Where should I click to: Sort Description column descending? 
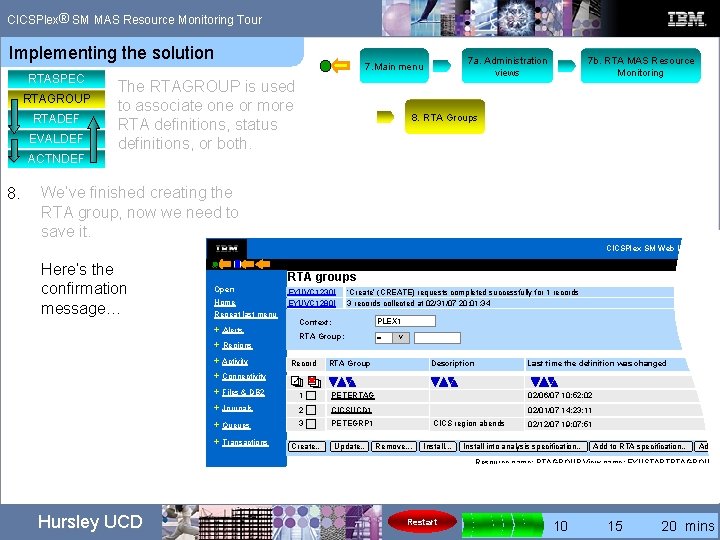(435, 382)
